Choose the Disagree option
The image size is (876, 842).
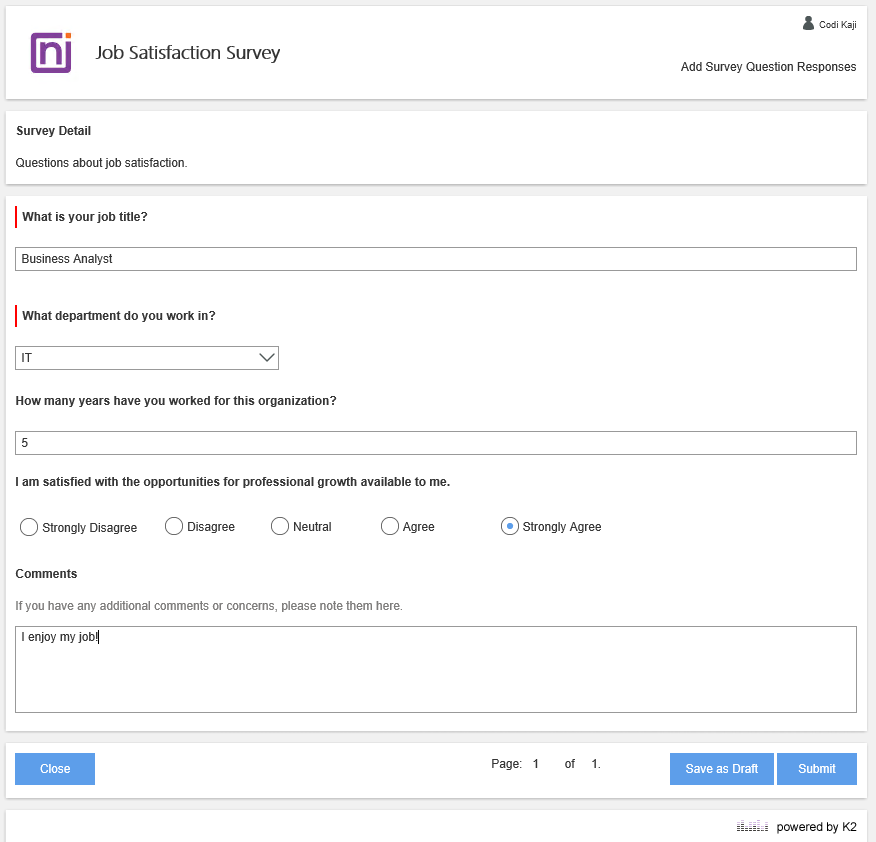coord(173,525)
